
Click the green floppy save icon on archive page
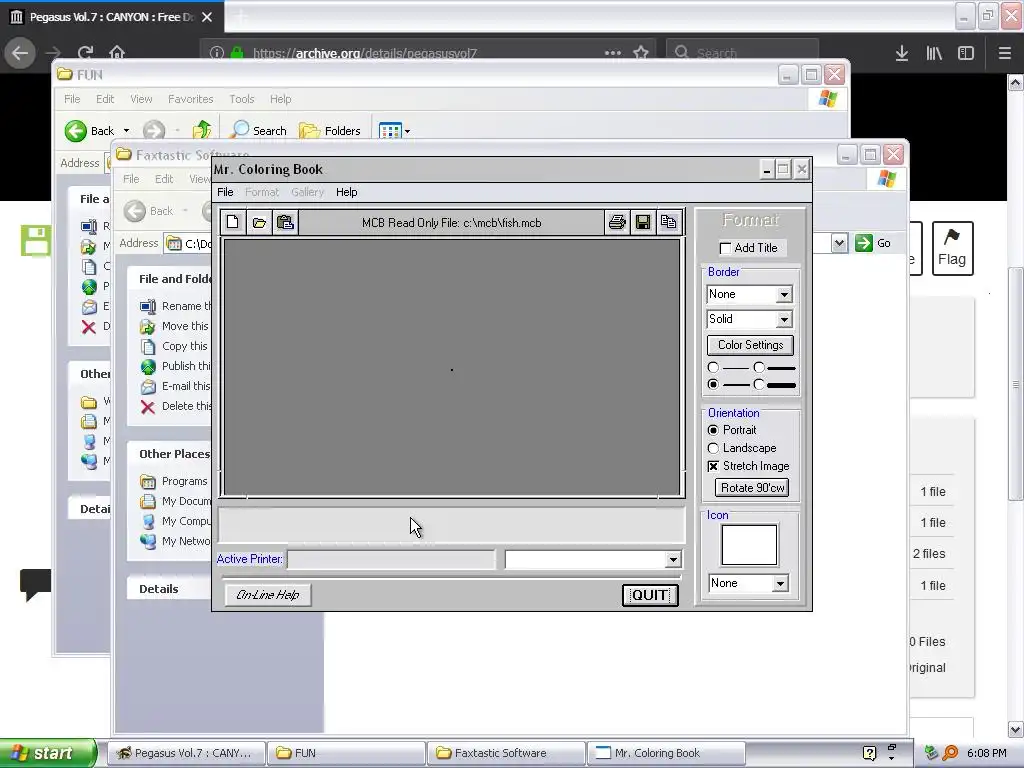pyautogui.click(x=36, y=240)
